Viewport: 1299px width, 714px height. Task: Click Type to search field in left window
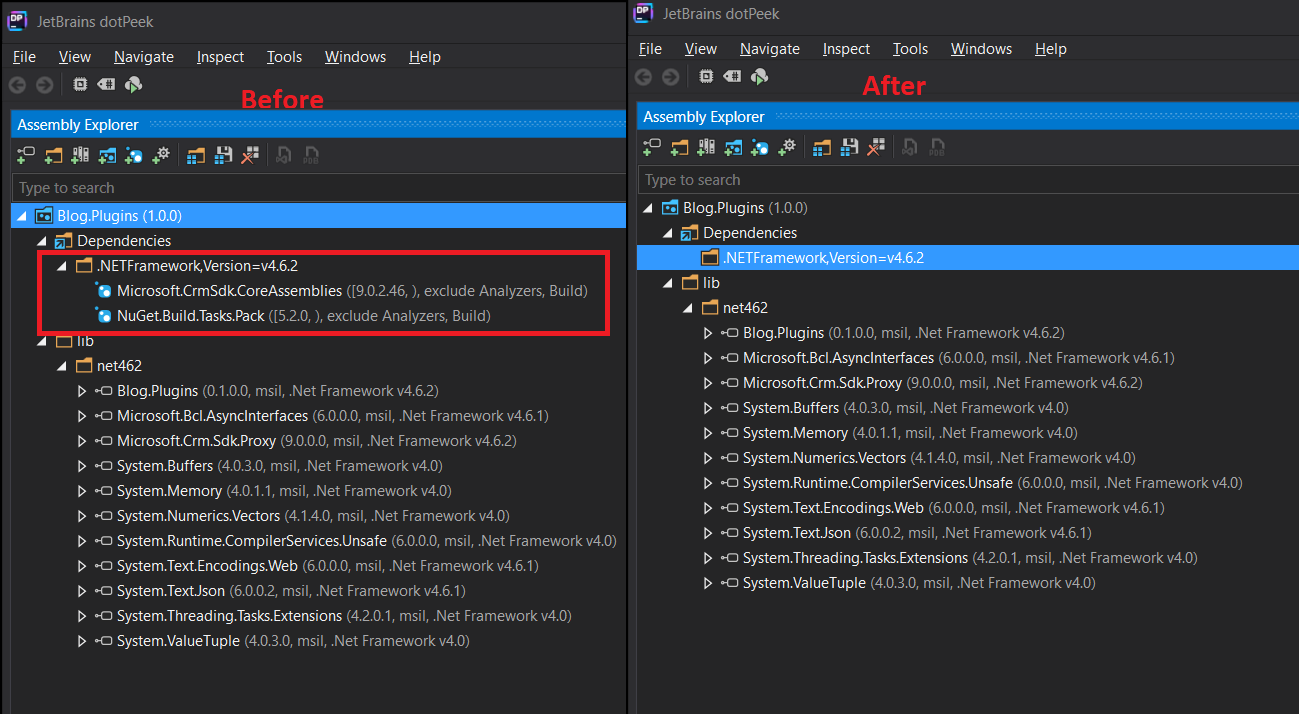pyautogui.click(x=318, y=188)
